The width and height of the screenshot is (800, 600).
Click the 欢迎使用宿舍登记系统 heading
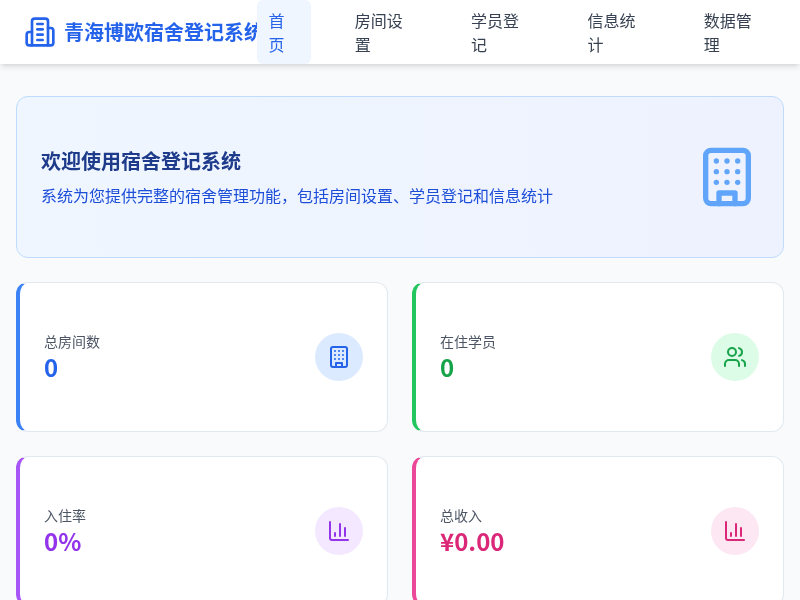141,161
